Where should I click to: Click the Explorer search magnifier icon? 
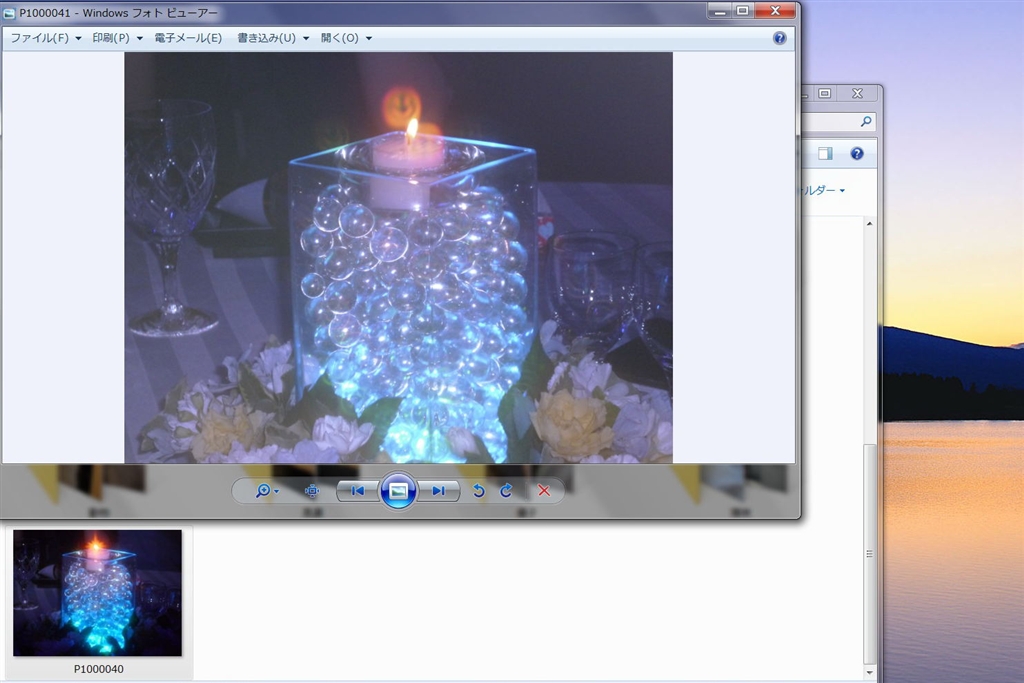click(866, 121)
